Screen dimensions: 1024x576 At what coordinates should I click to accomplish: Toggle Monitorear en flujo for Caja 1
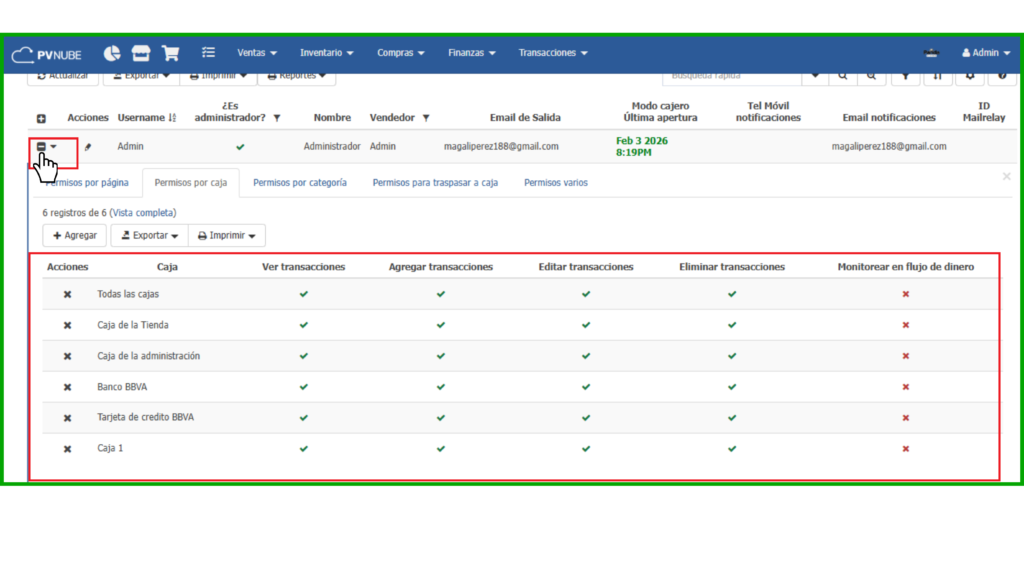pyautogui.click(x=905, y=449)
